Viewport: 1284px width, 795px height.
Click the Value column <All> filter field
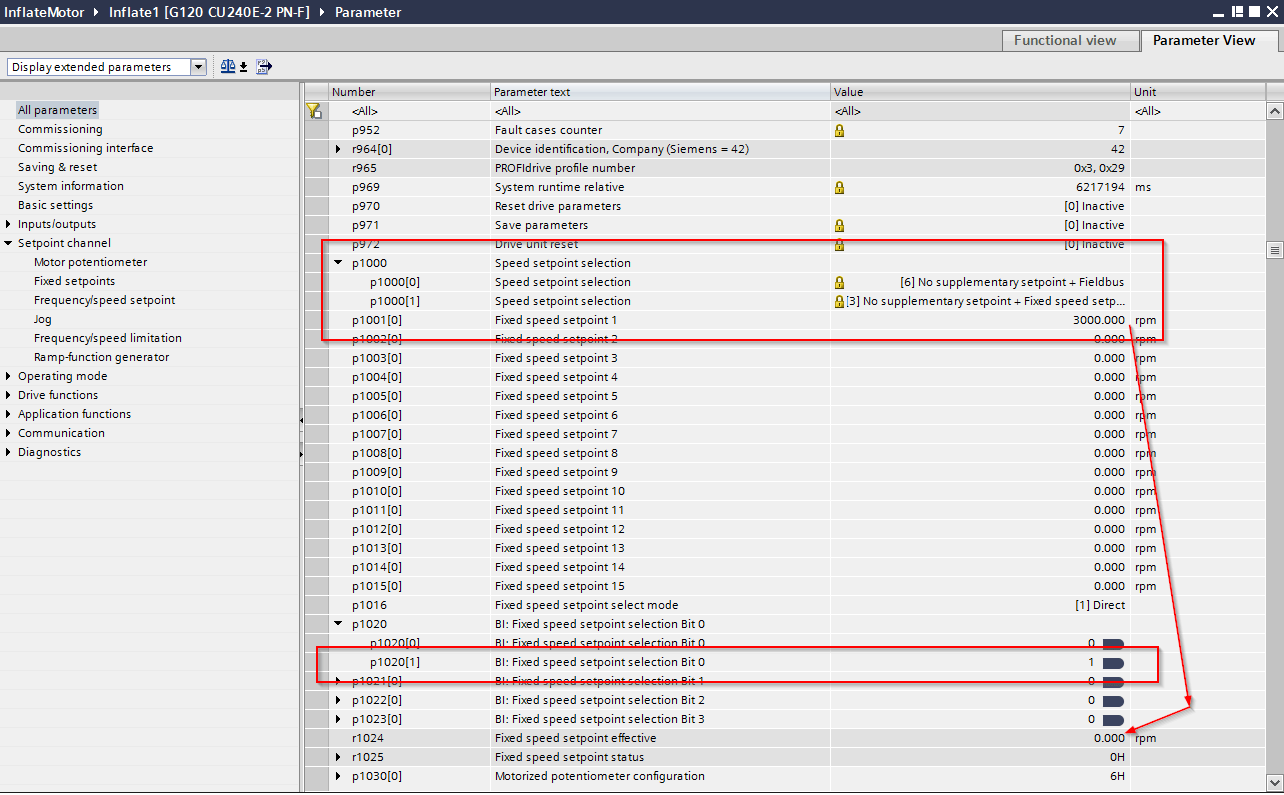[x=980, y=111]
